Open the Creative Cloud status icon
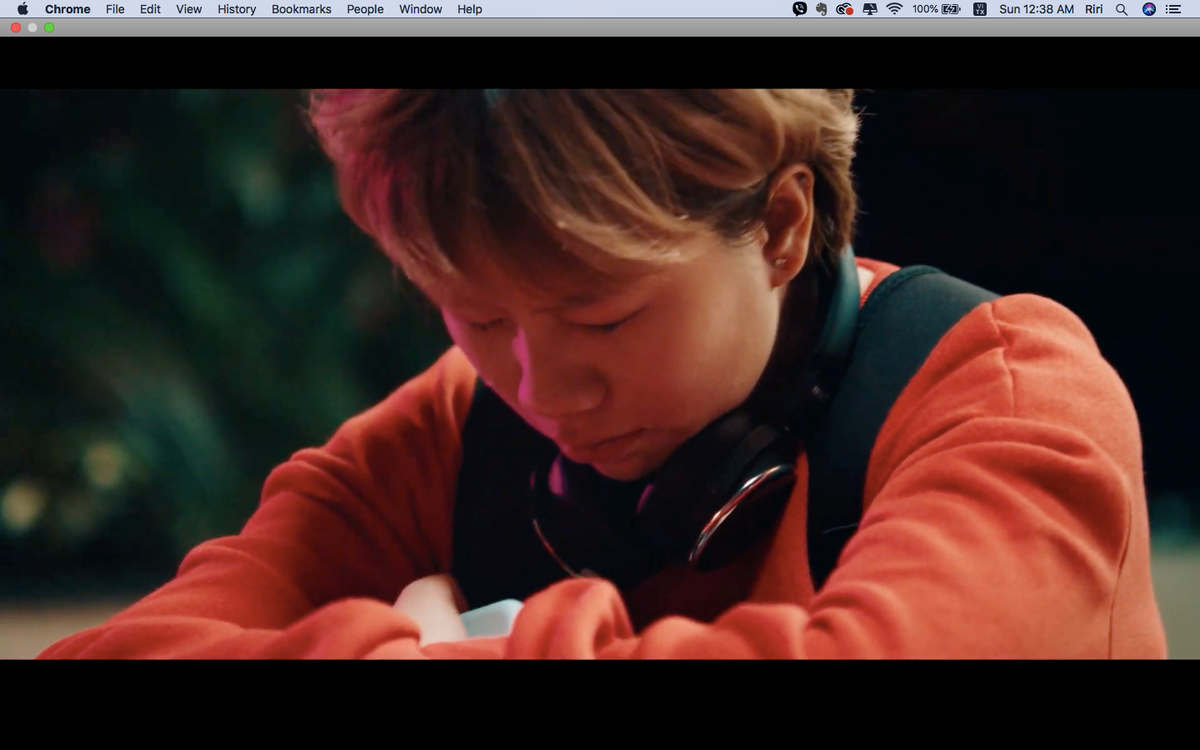This screenshot has height=750, width=1200. point(844,9)
